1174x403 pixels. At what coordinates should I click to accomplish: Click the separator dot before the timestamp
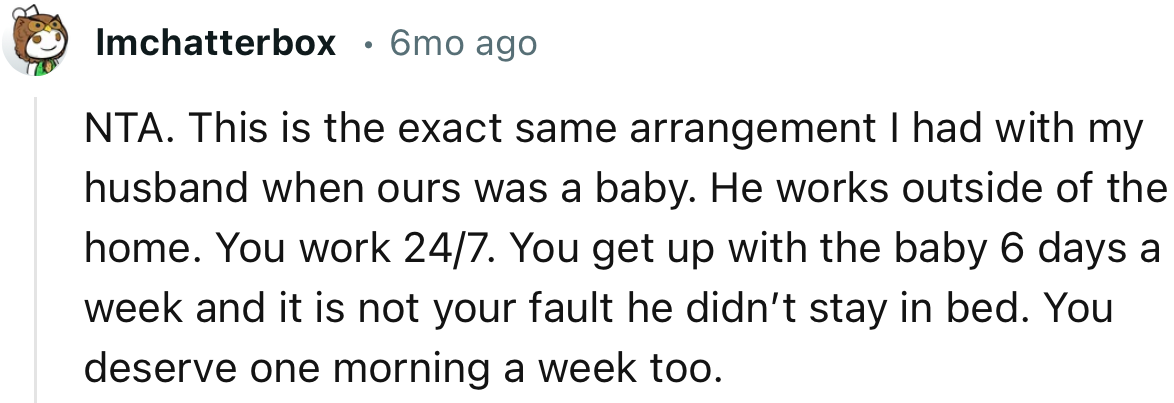[x=370, y=45]
